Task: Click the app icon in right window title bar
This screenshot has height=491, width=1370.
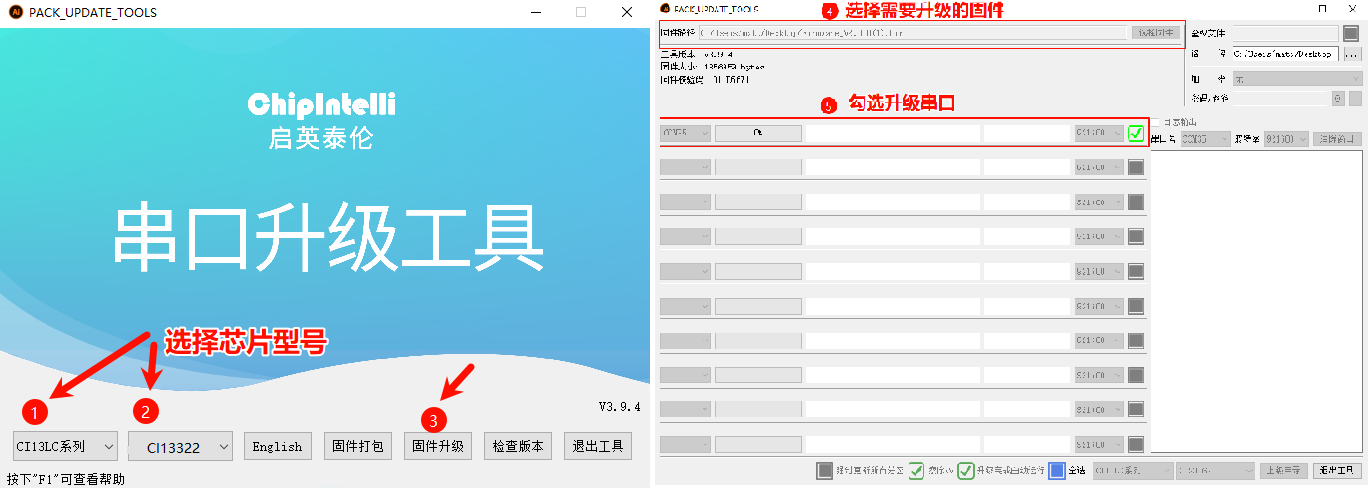Action: 666,9
